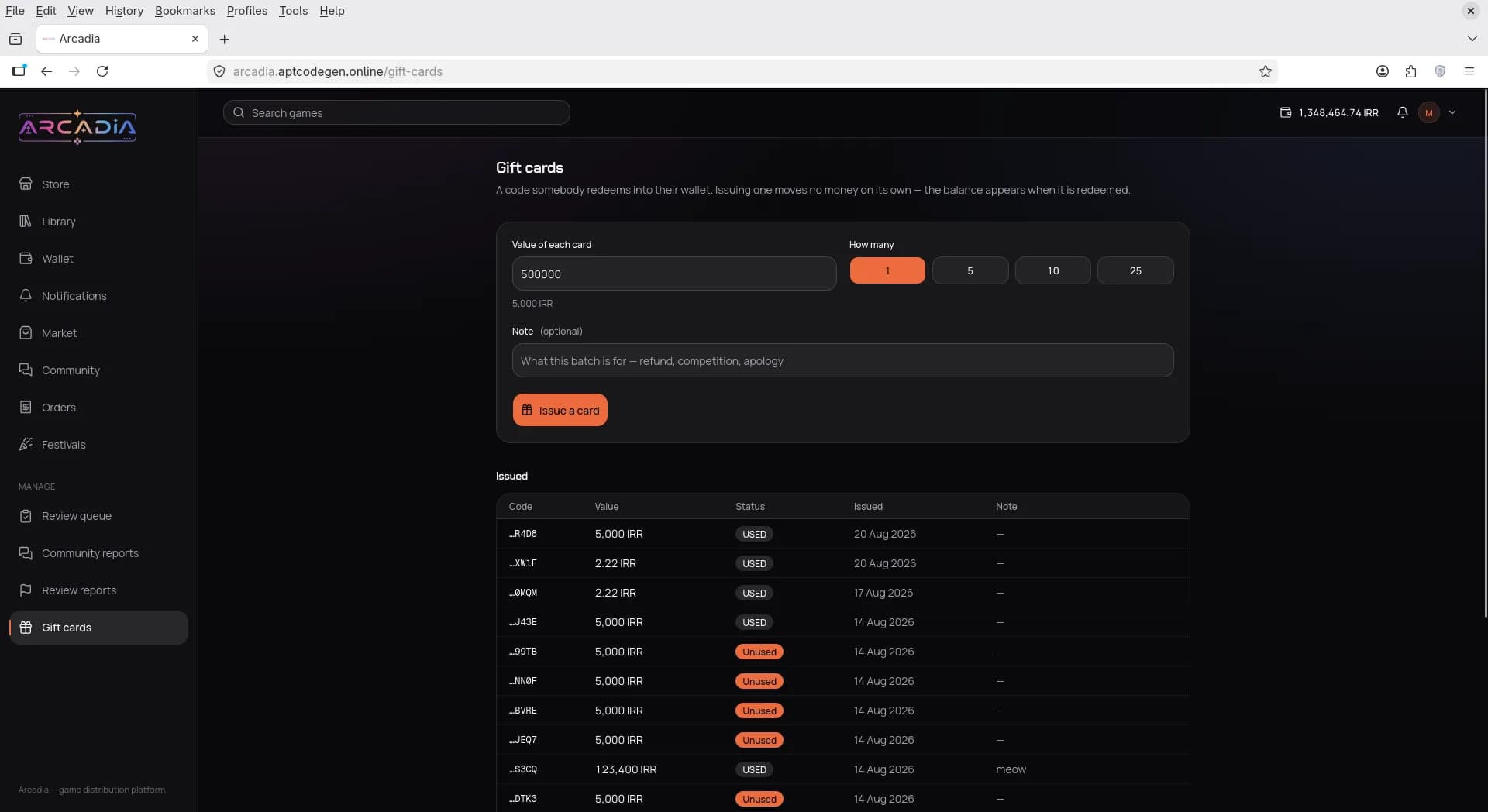View Orders in the sidebar

click(x=98, y=408)
